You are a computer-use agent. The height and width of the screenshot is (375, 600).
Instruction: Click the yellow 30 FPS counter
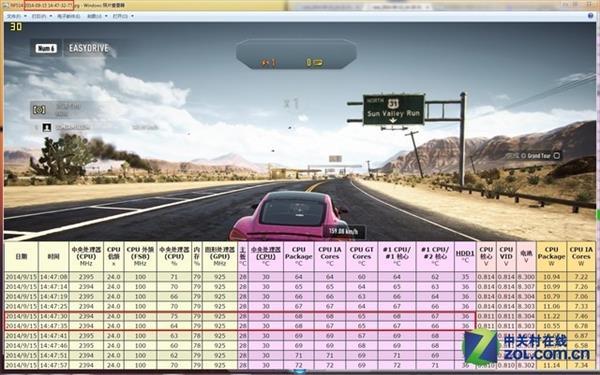(x=16, y=27)
